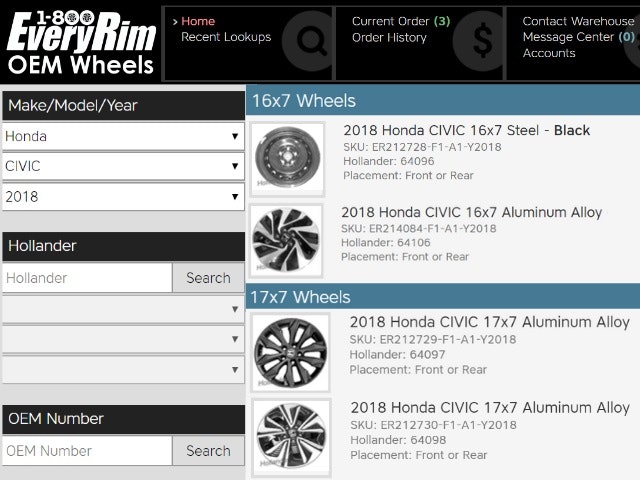
Task: Click SKU: ER212728-F1-A1-Y2018 text
Action: tap(422, 147)
